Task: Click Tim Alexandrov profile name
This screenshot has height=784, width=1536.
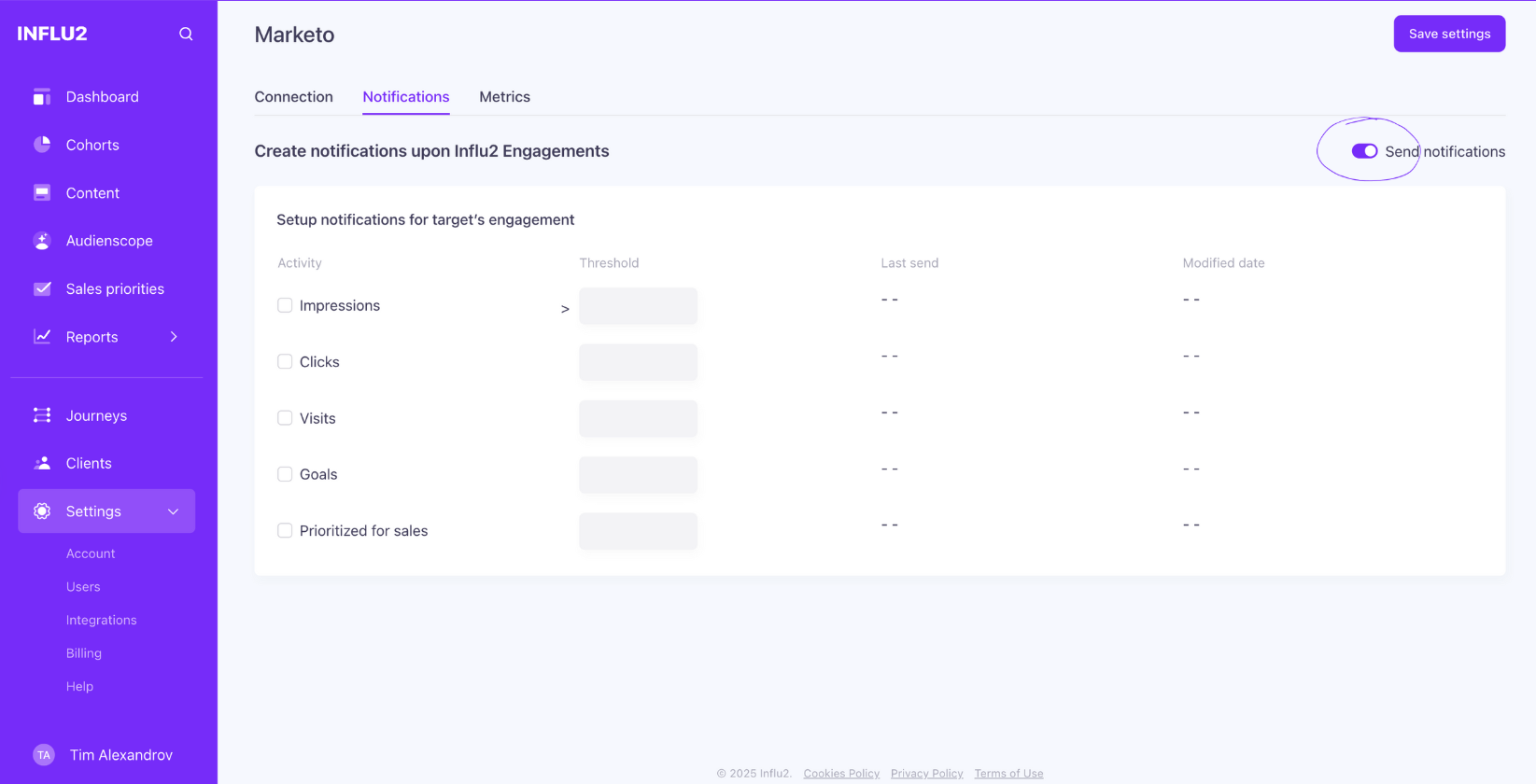Action: 121,755
